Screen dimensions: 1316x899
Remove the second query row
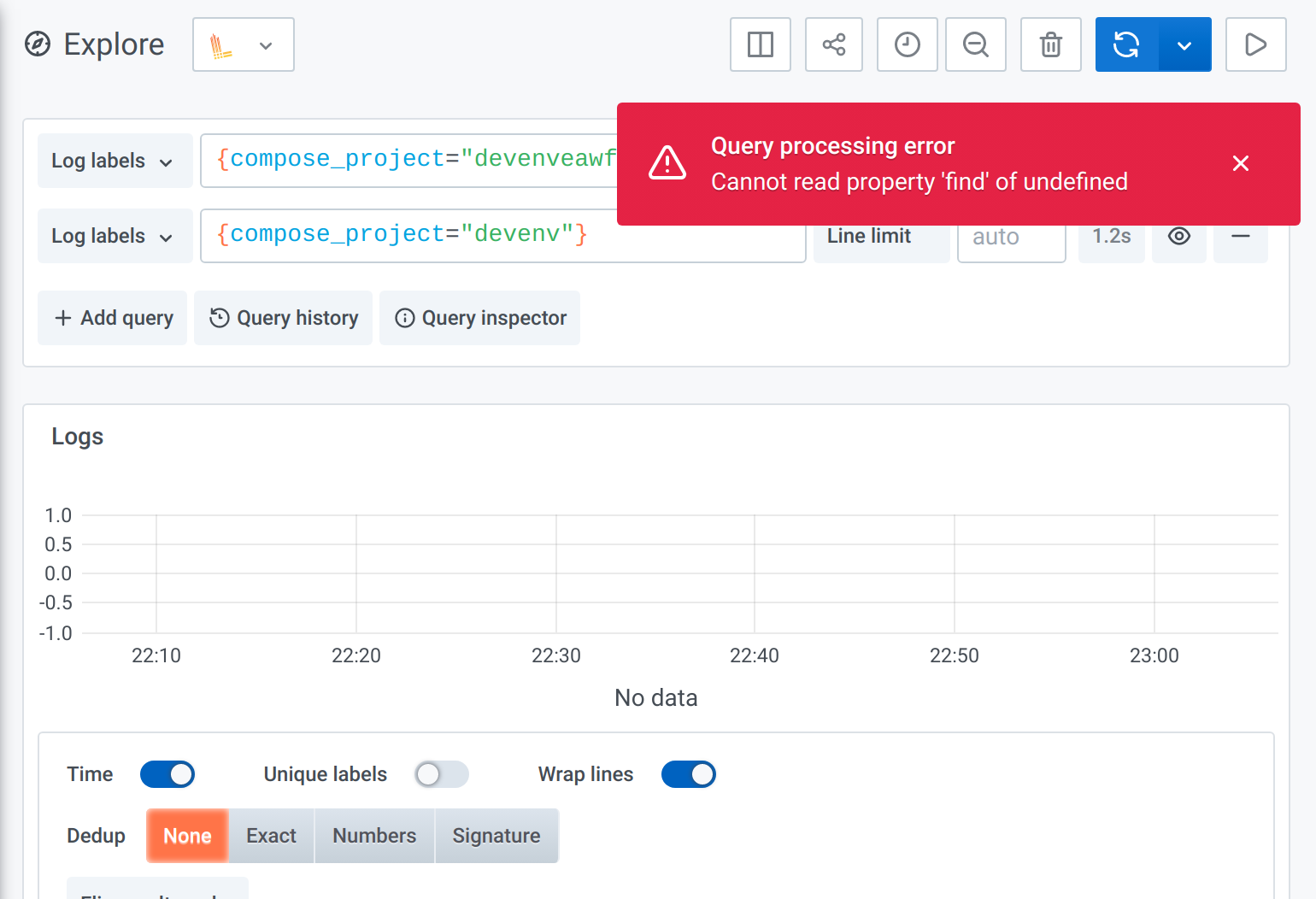point(1240,236)
